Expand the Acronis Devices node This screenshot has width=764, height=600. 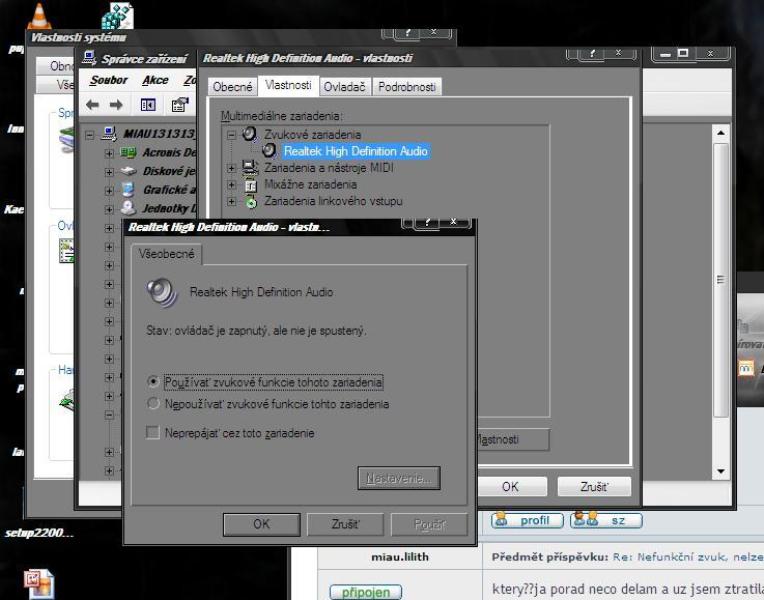pyautogui.click(x=109, y=154)
